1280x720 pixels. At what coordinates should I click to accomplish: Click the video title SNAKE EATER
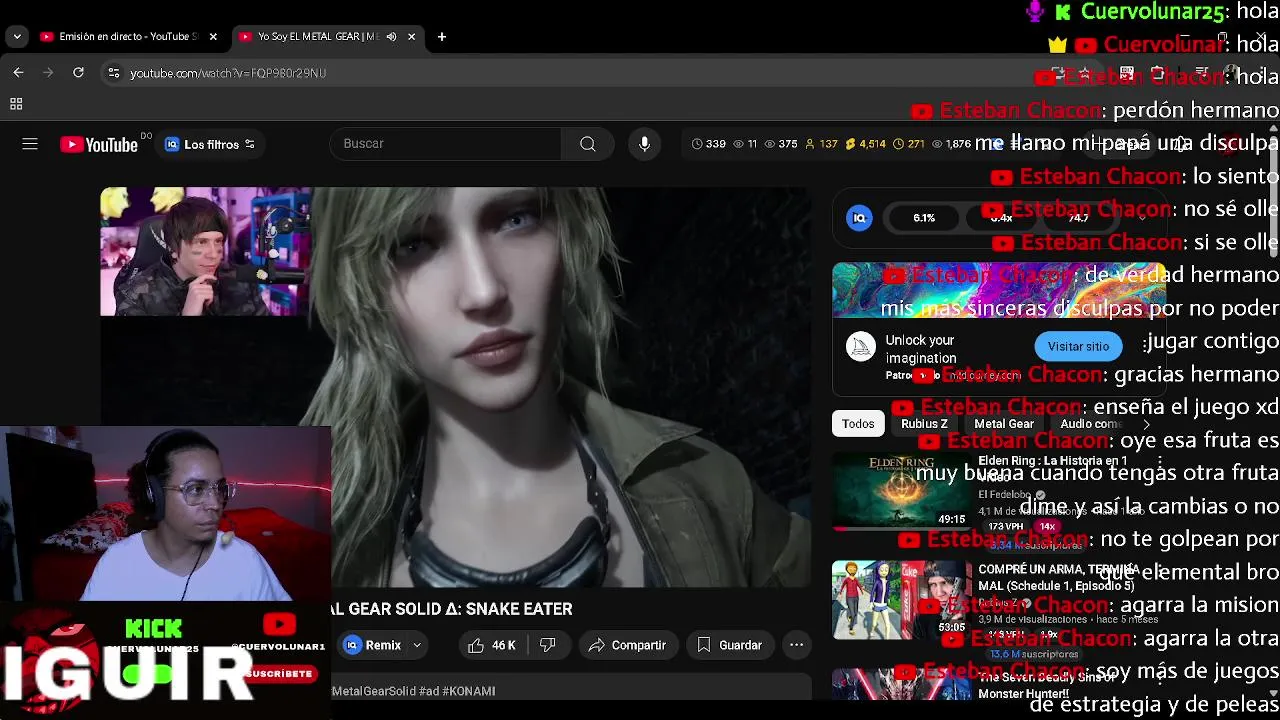point(452,609)
